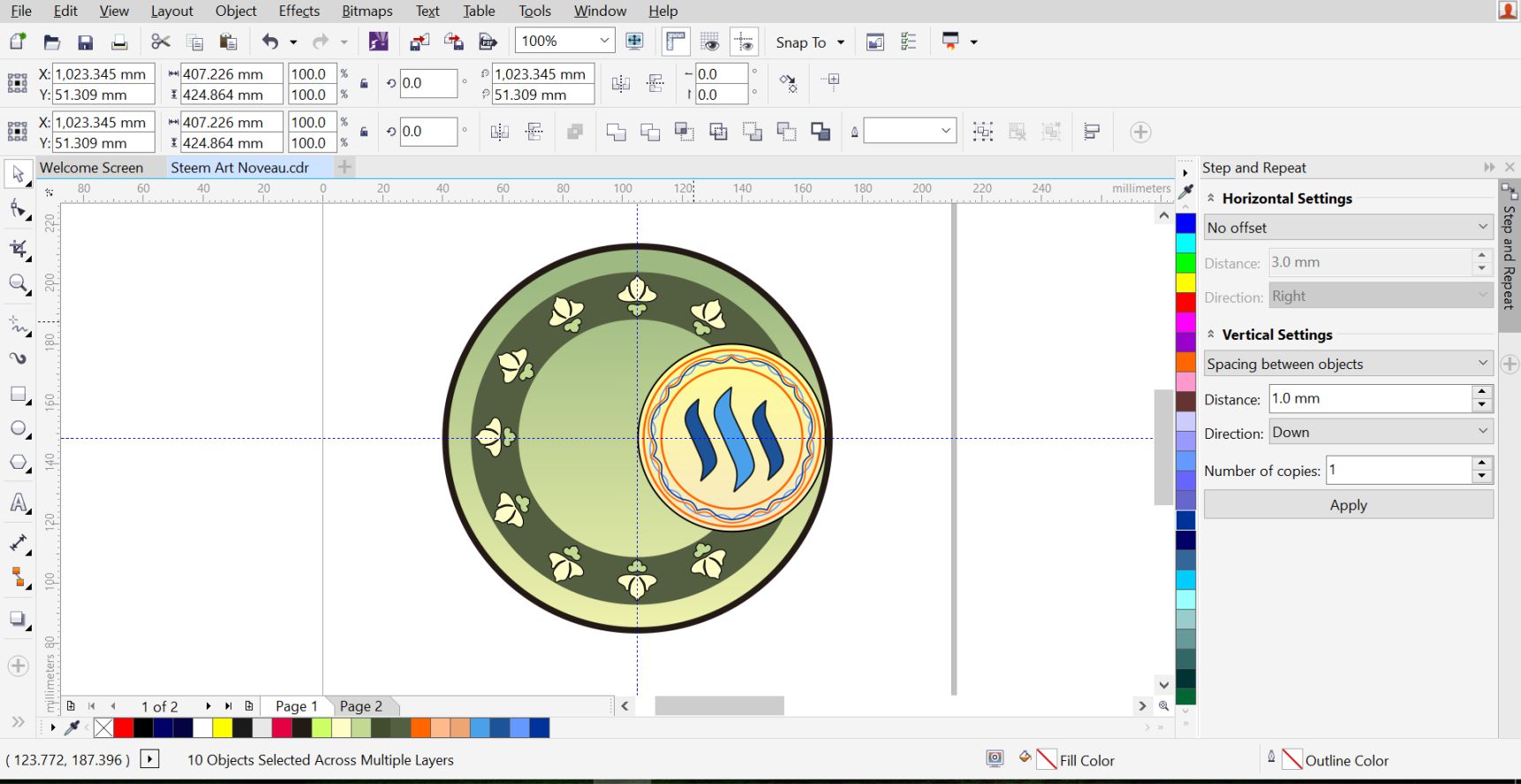The image size is (1521, 784).
Task: Click the Align and distribute button
Action: 1092,132
